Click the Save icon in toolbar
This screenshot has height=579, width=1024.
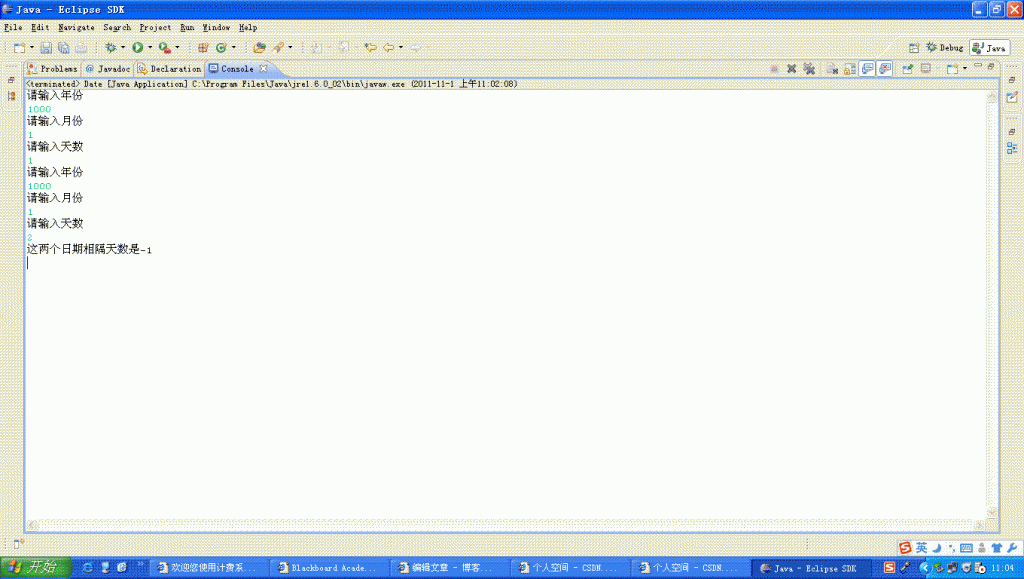46,48
